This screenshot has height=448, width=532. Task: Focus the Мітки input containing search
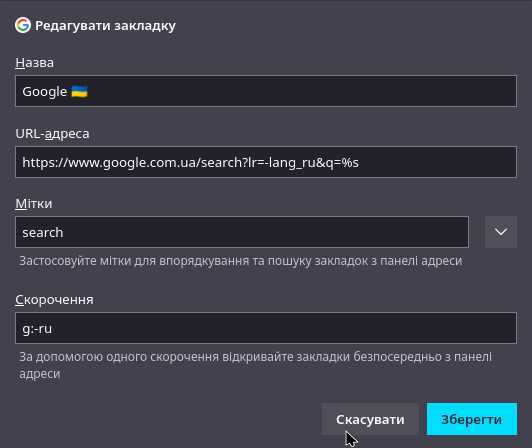pos(242,232)
